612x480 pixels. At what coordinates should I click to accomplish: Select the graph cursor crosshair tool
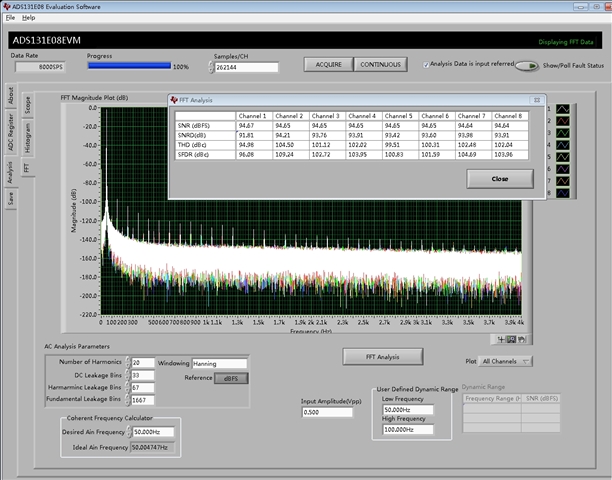[501, 340]
